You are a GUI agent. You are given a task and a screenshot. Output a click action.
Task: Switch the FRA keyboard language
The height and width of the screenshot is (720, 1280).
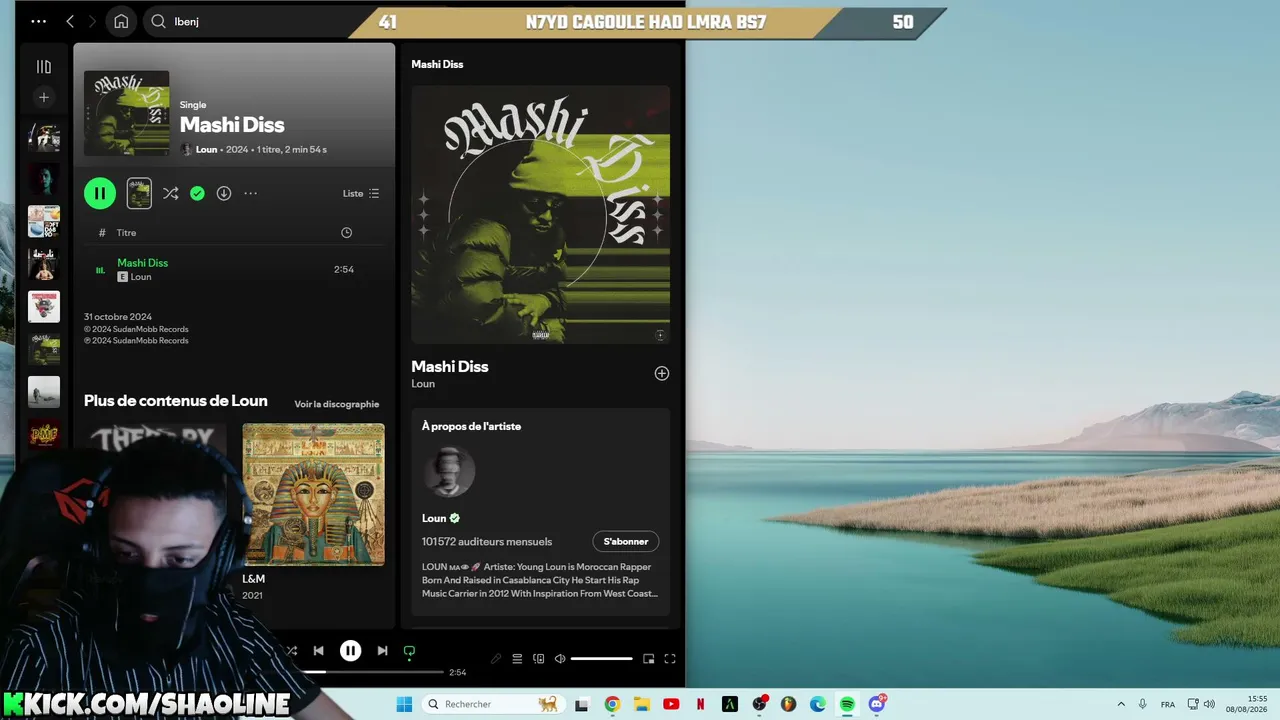tap(1168, 704)
